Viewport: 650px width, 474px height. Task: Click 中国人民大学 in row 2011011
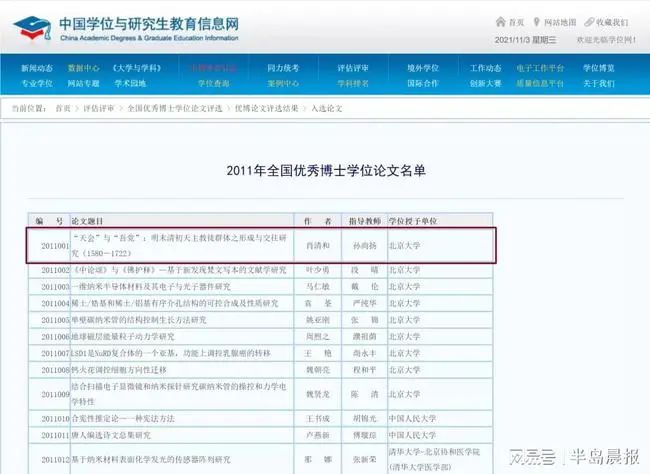pos(412,435)
